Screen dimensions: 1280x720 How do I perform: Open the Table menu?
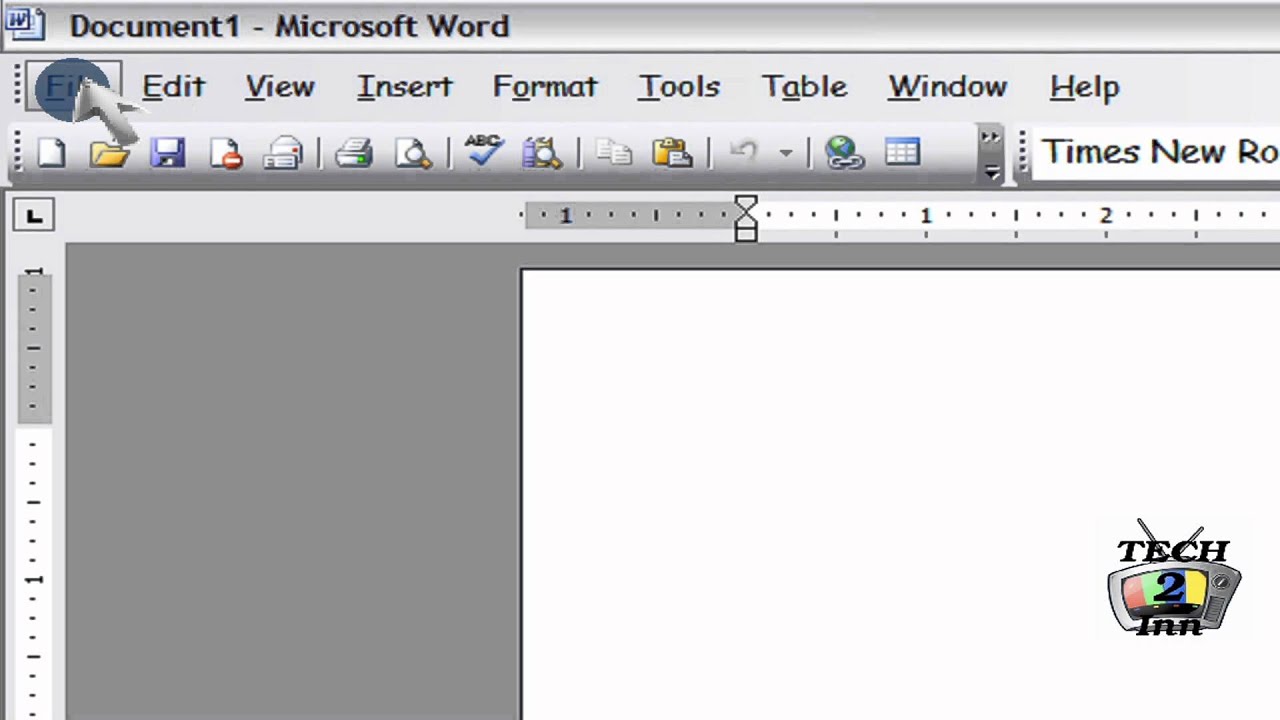(804, 87)
